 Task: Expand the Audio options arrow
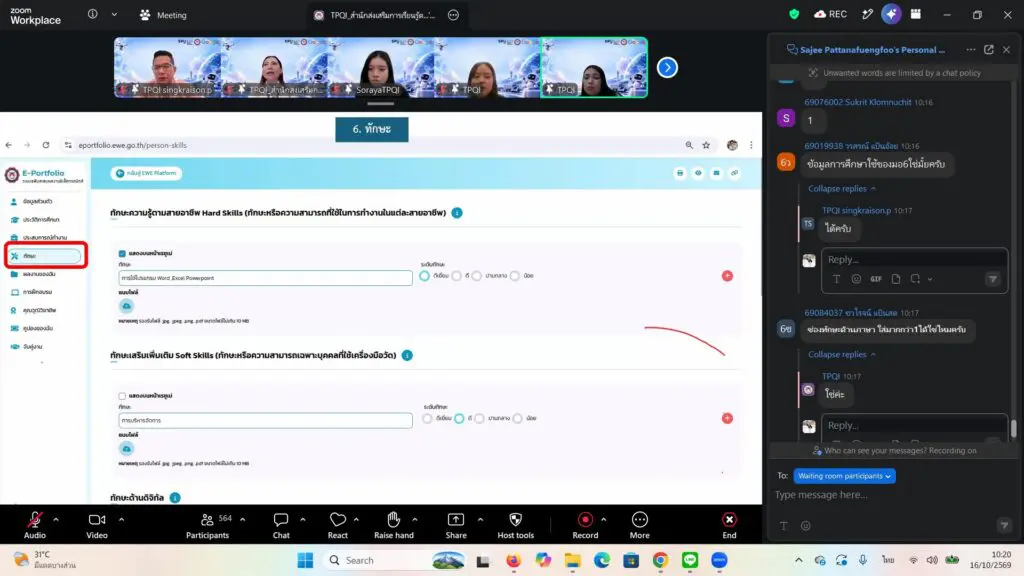[x=56, y=520]
